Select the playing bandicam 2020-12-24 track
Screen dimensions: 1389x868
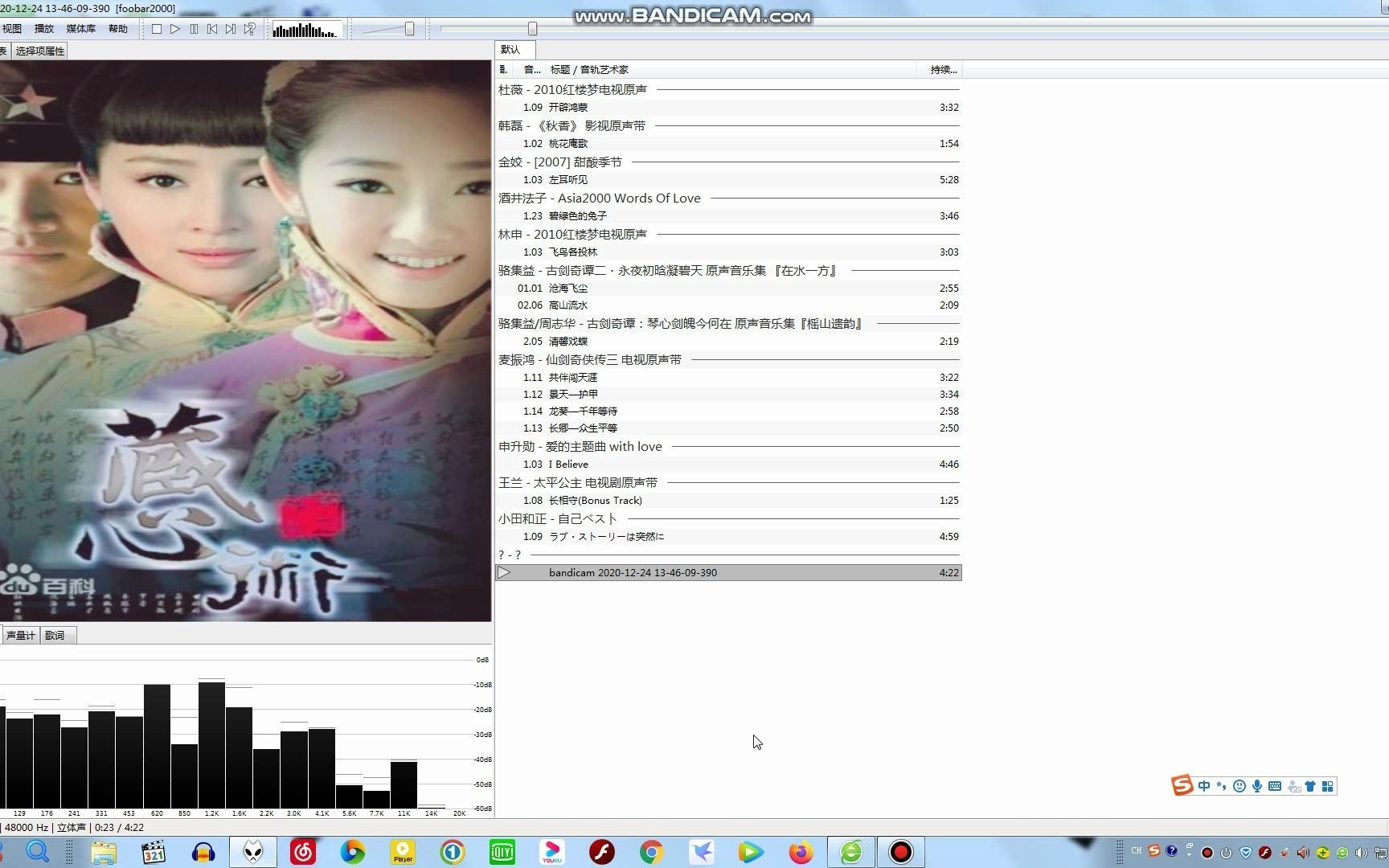728,572
